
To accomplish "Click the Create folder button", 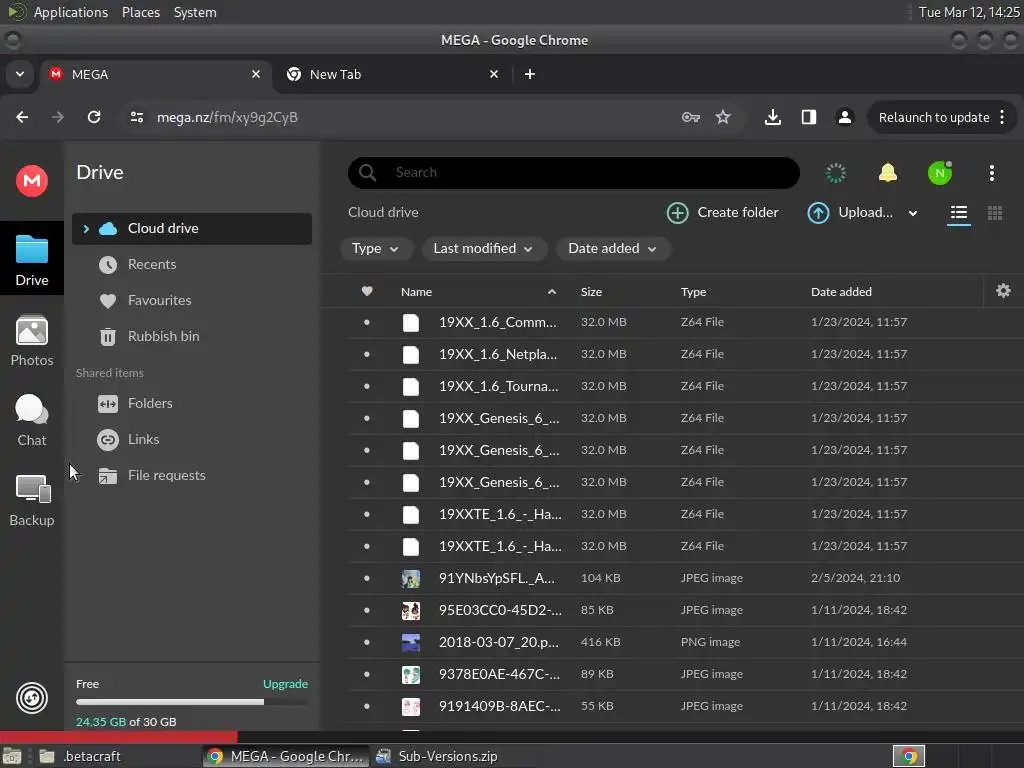I will (x=723, y=213).
